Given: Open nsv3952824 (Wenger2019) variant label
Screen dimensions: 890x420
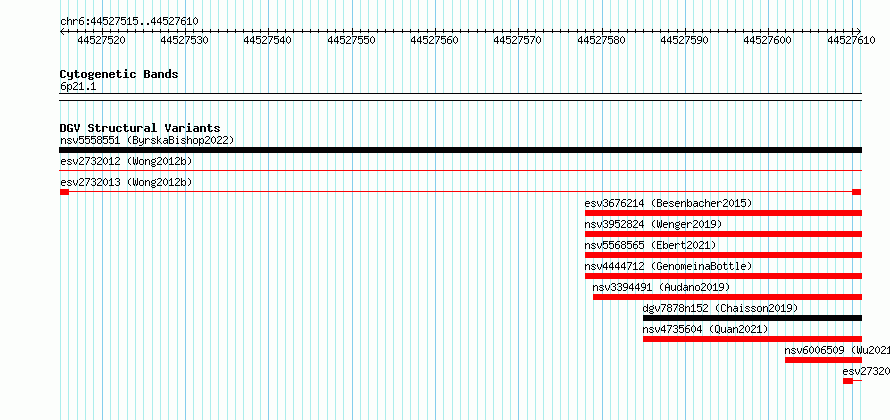Looking at the screenshot, I should (653, 224).
